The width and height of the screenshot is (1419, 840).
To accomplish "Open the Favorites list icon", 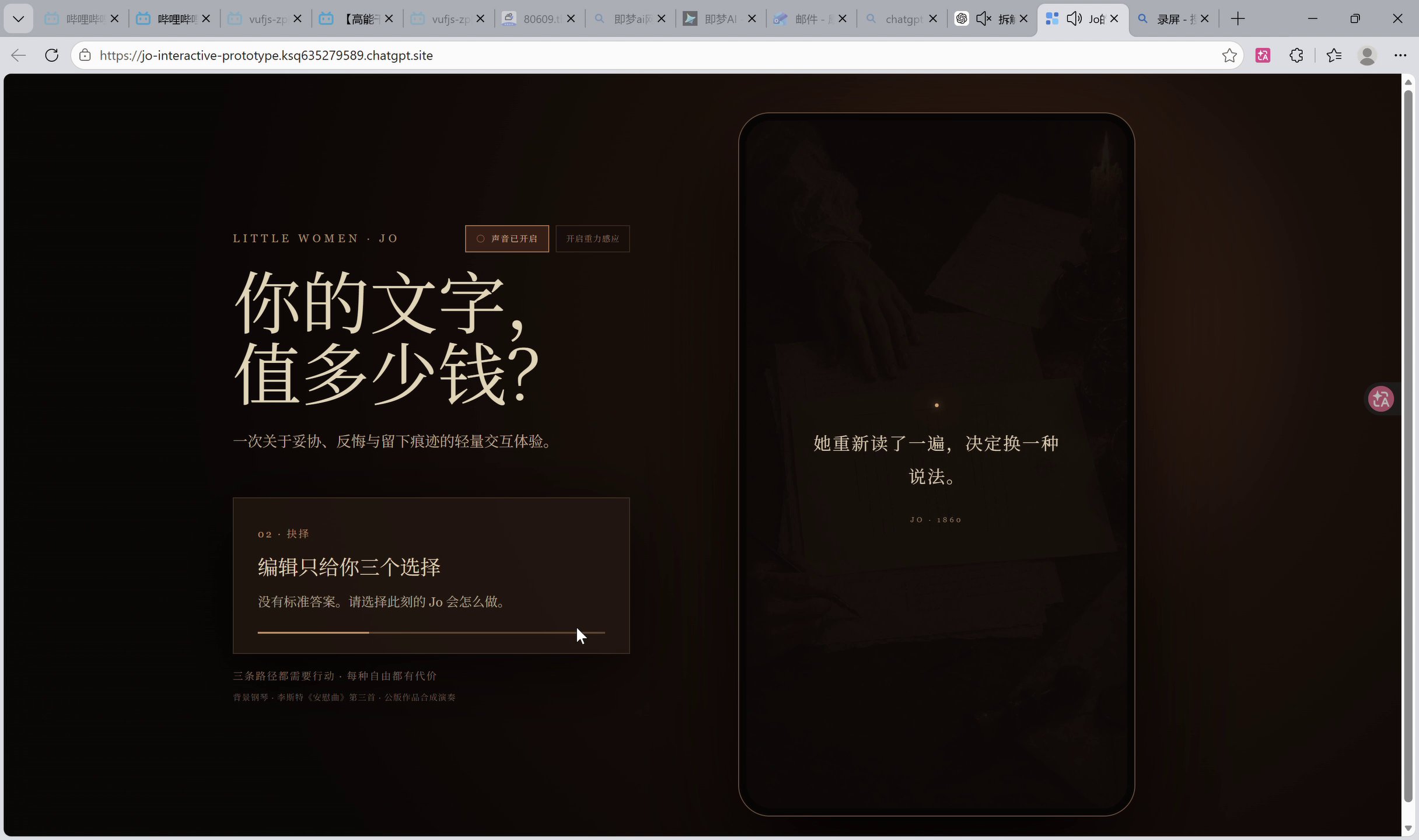I will [x=1334, y=55].
